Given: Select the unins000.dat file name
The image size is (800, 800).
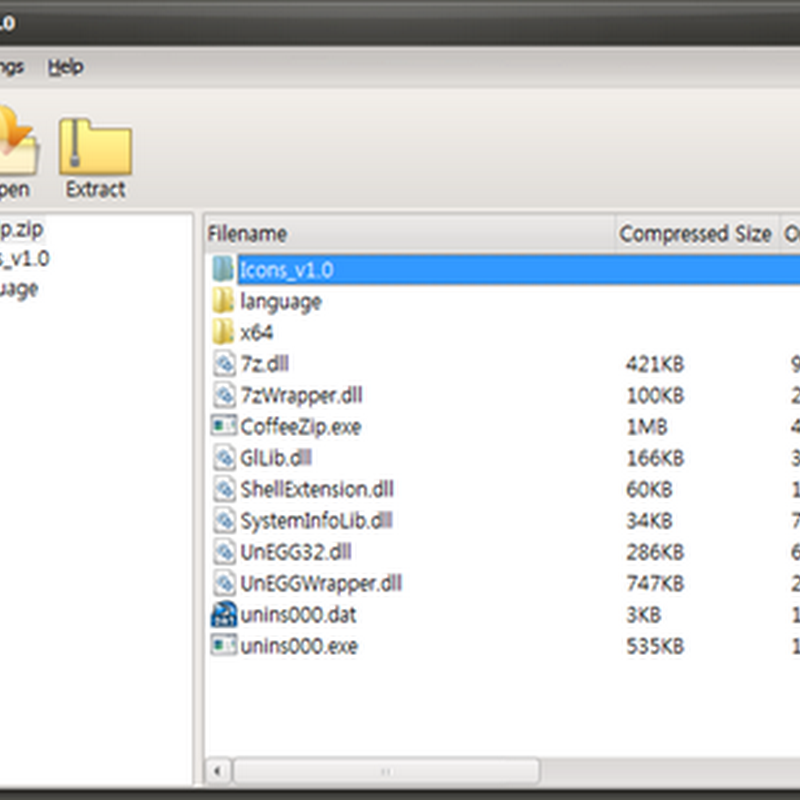Looking at the screenshot, I should point(298,615).
